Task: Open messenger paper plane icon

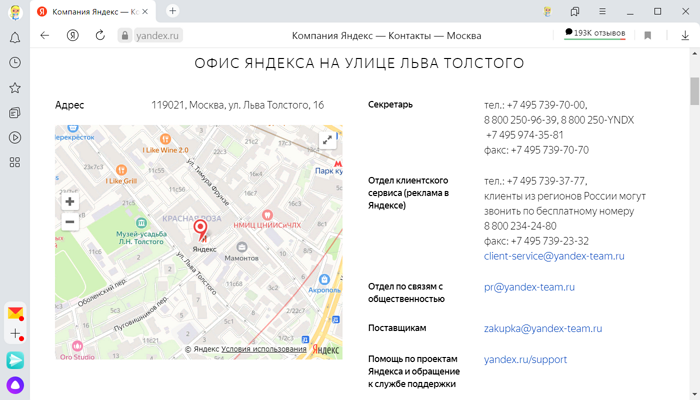Action: tap(15, 360)
